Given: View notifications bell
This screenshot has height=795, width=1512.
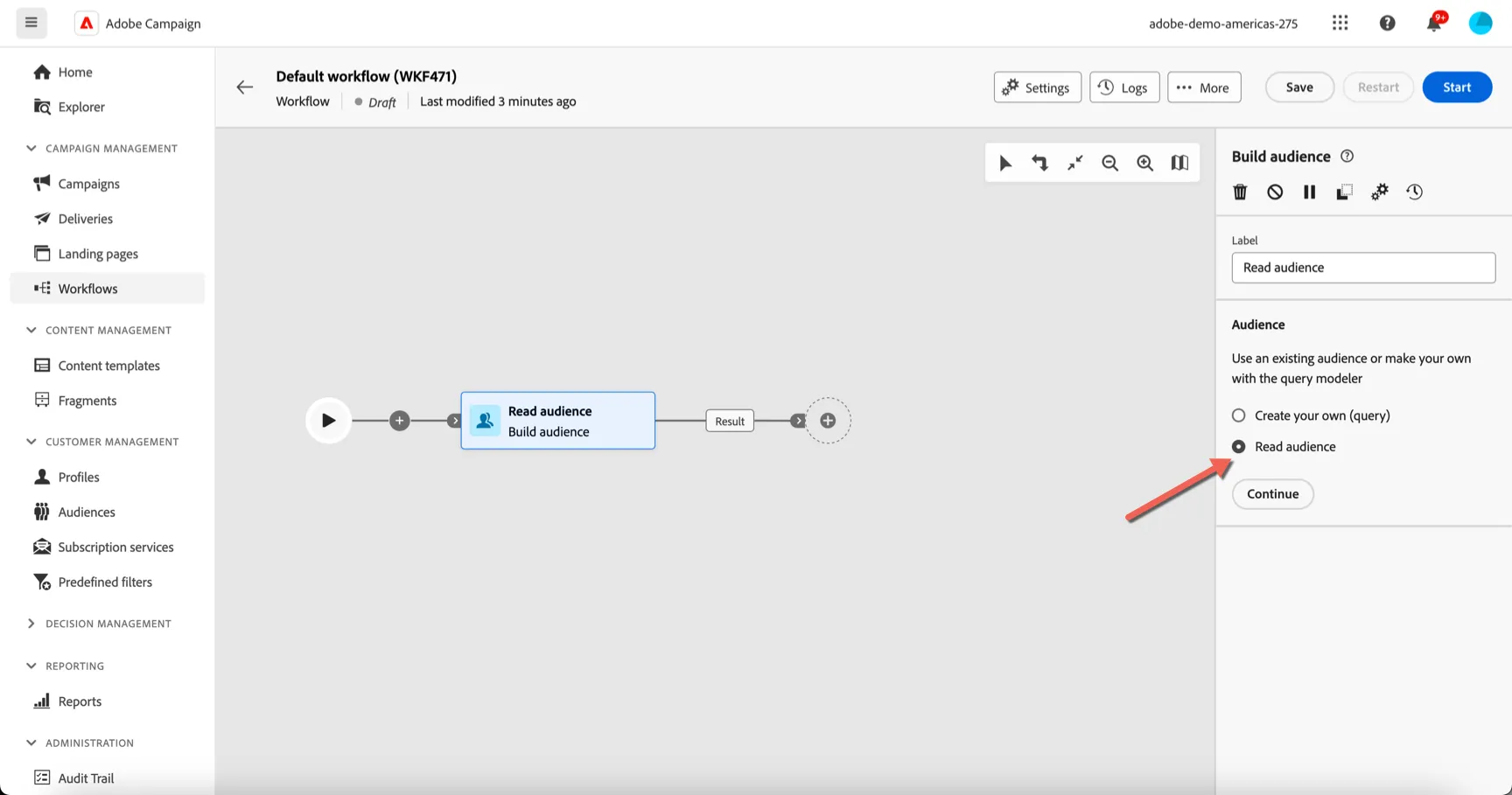Looking at the screenshot, I should click(x=1434, y=23).
